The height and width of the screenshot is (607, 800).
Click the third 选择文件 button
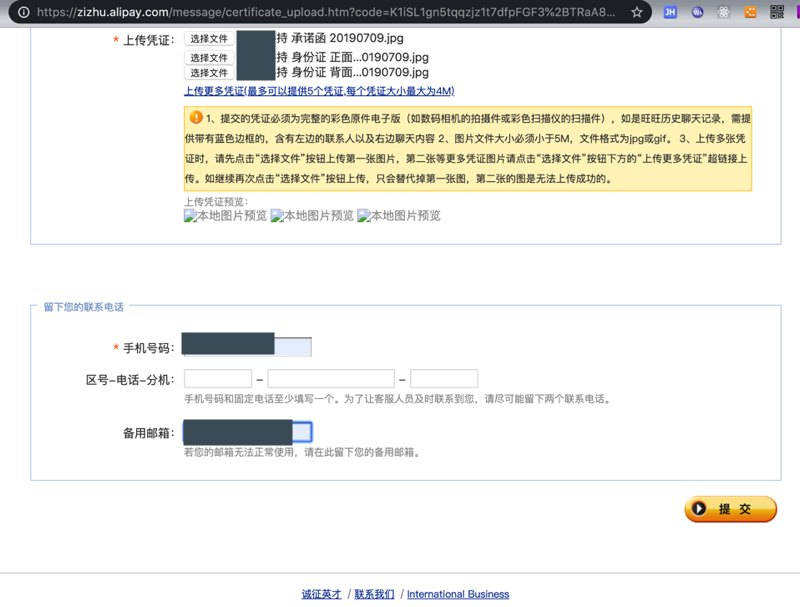[x=209, y=73]
